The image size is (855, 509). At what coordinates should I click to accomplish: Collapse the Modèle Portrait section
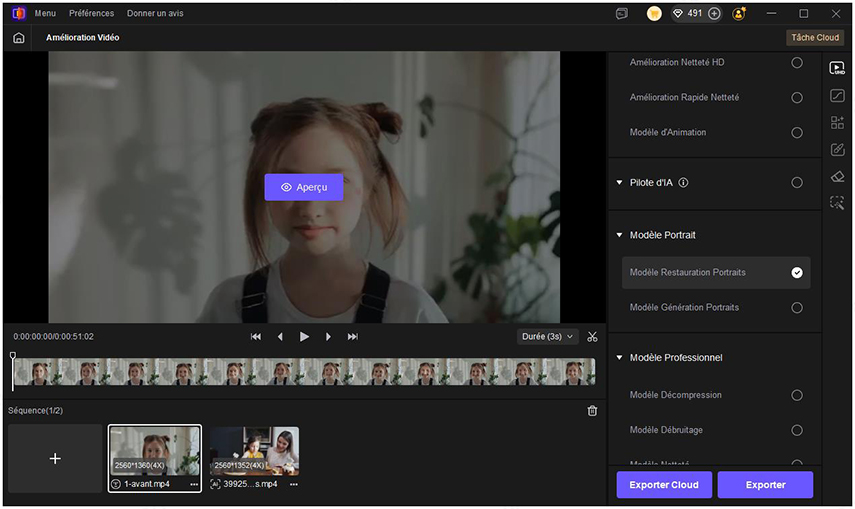619,235
